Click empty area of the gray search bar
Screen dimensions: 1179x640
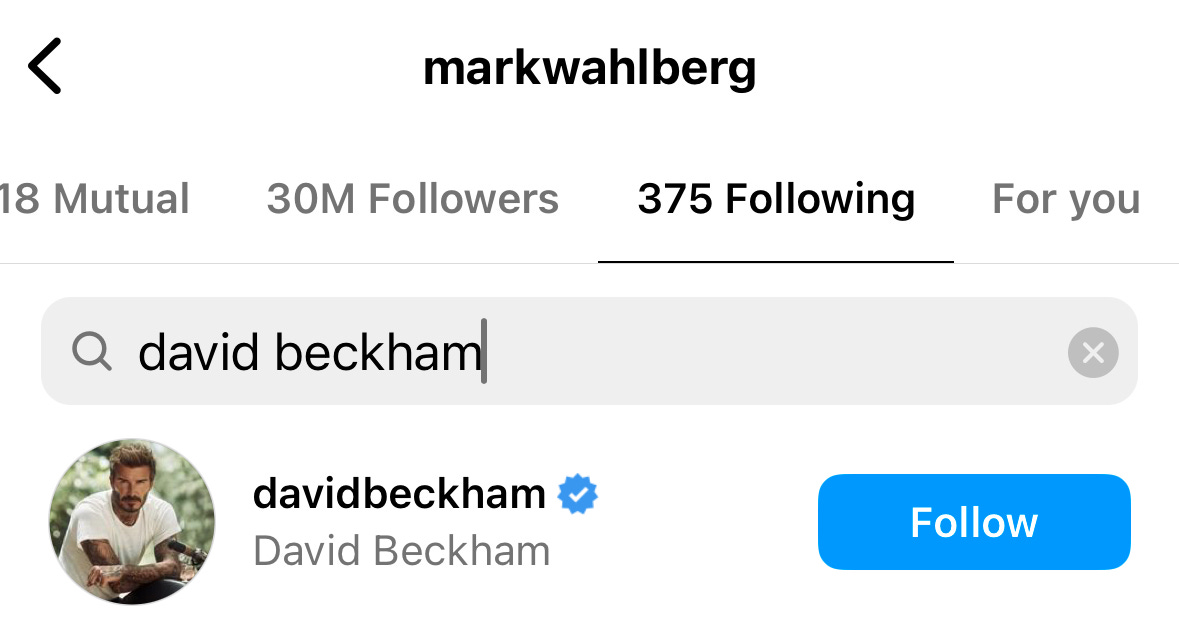774,351
